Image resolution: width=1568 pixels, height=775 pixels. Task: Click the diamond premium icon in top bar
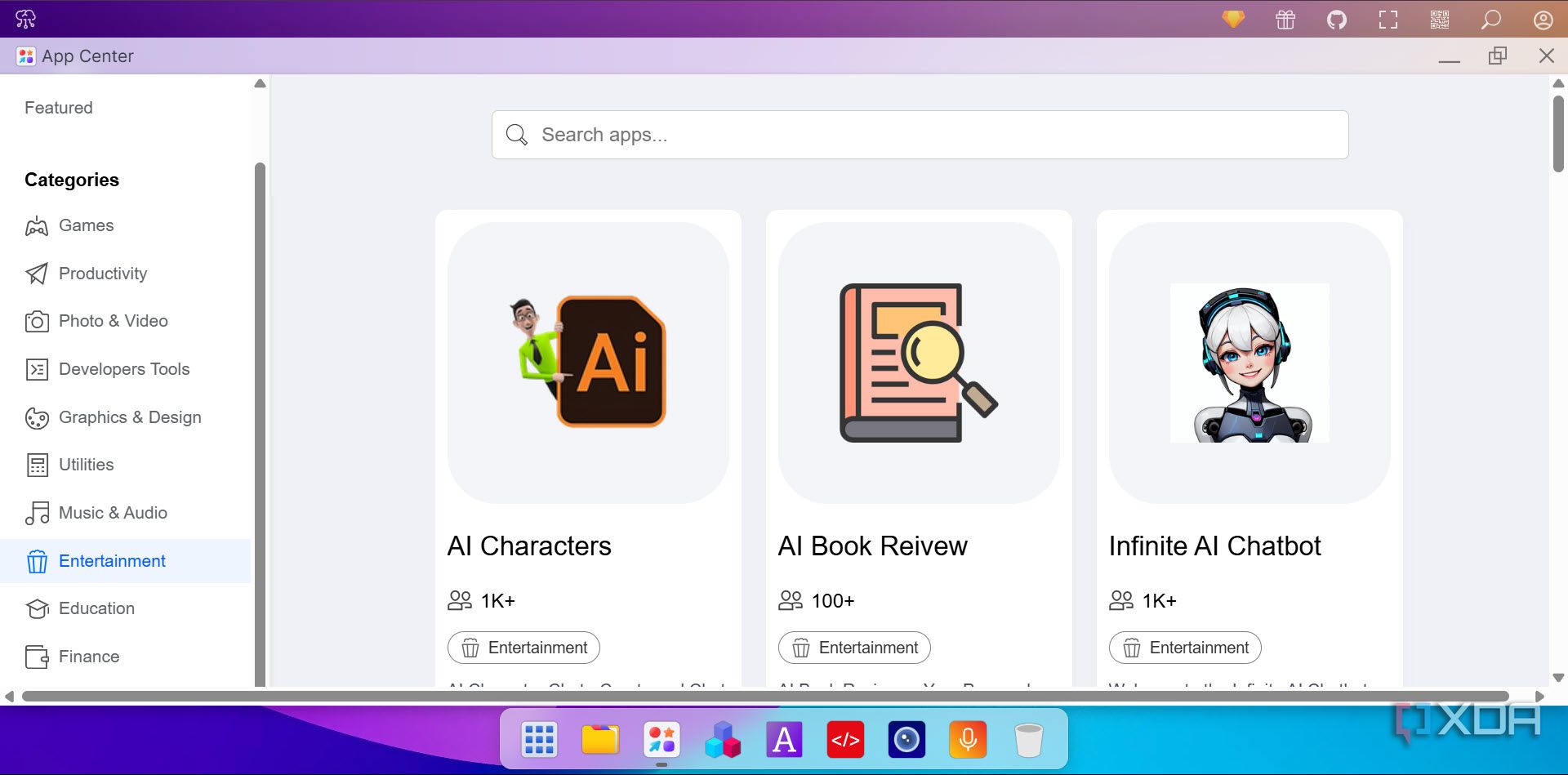1233,19
